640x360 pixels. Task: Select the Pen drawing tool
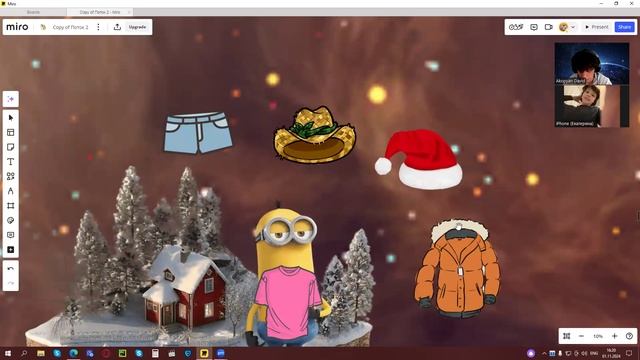coord(11,191)
